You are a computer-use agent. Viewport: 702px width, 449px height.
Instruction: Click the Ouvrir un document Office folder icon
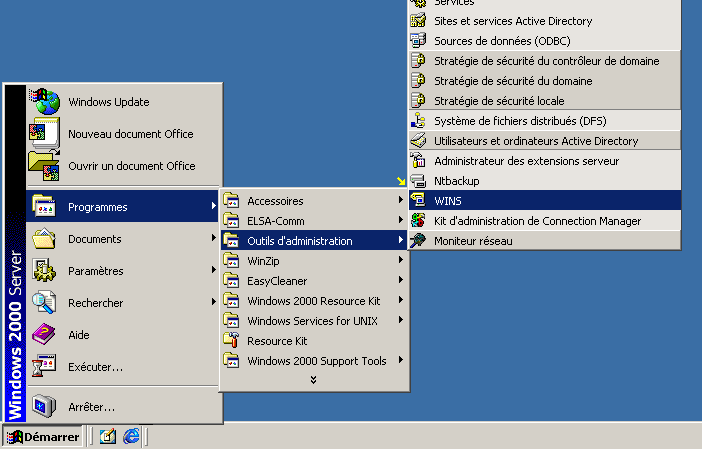(x=44, y=166)
